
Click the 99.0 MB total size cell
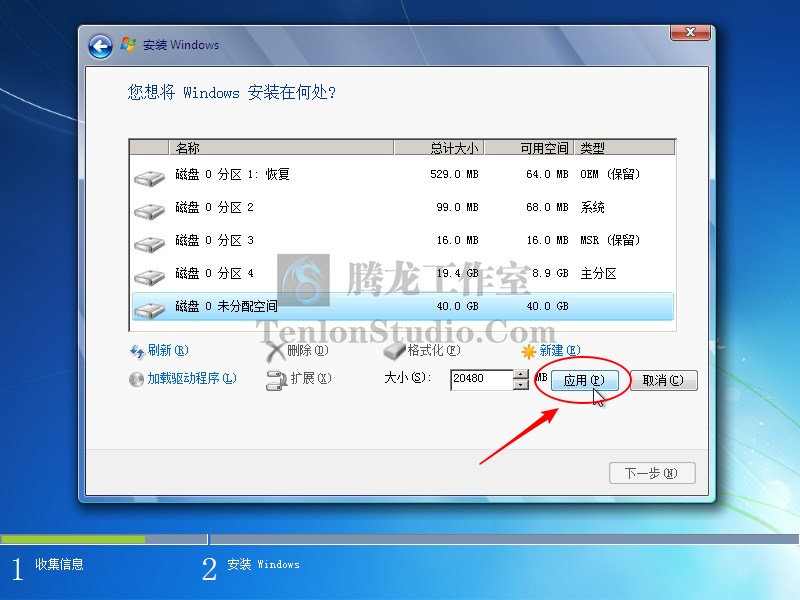coord(457,208)
